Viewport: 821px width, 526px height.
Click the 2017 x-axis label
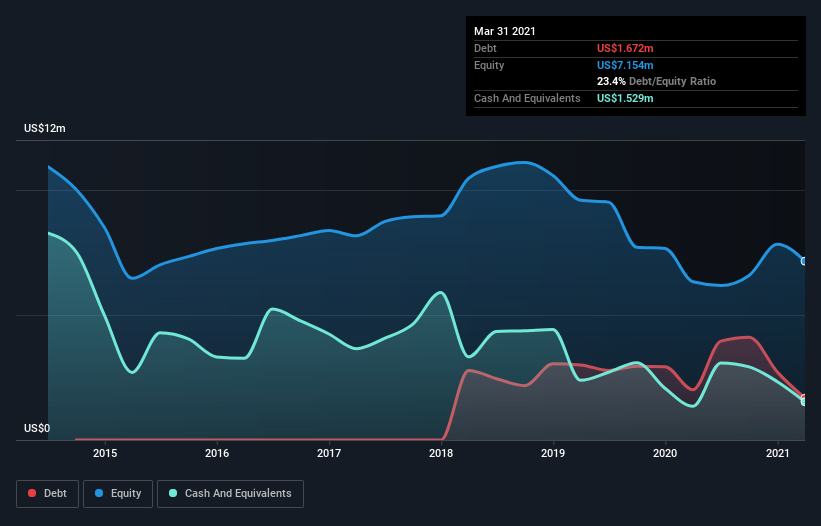pos(329,454)
